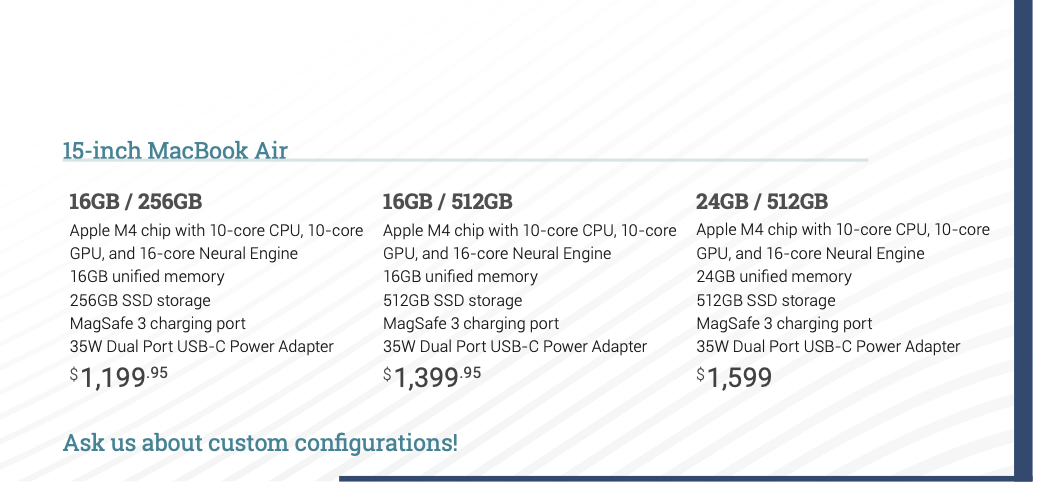Click the 256GB SSD storage line

coord(140,300)
